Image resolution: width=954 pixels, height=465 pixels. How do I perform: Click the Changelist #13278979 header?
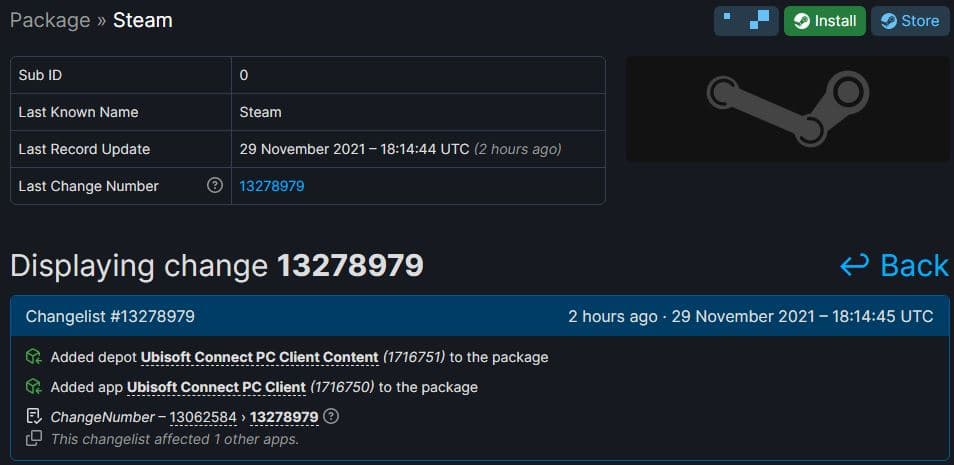(110, 316)
